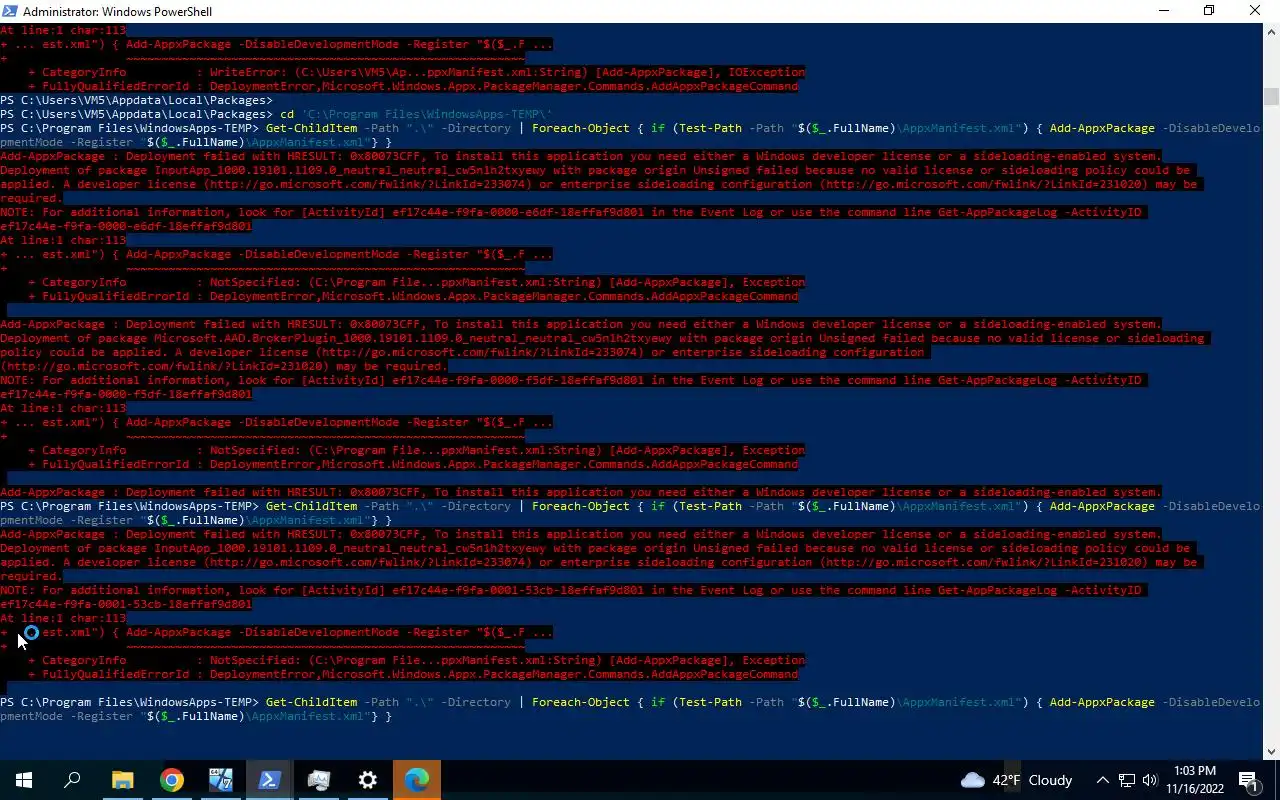Minimize the PowerShell window
Screen dimensions: 1280x800
pos(1164,11)
